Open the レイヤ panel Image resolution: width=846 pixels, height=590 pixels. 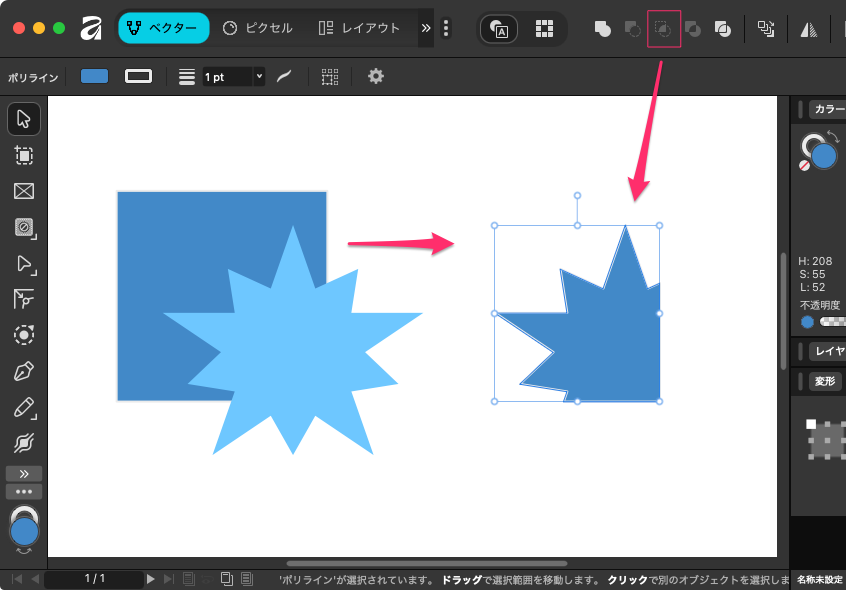[x=827, y=351]
